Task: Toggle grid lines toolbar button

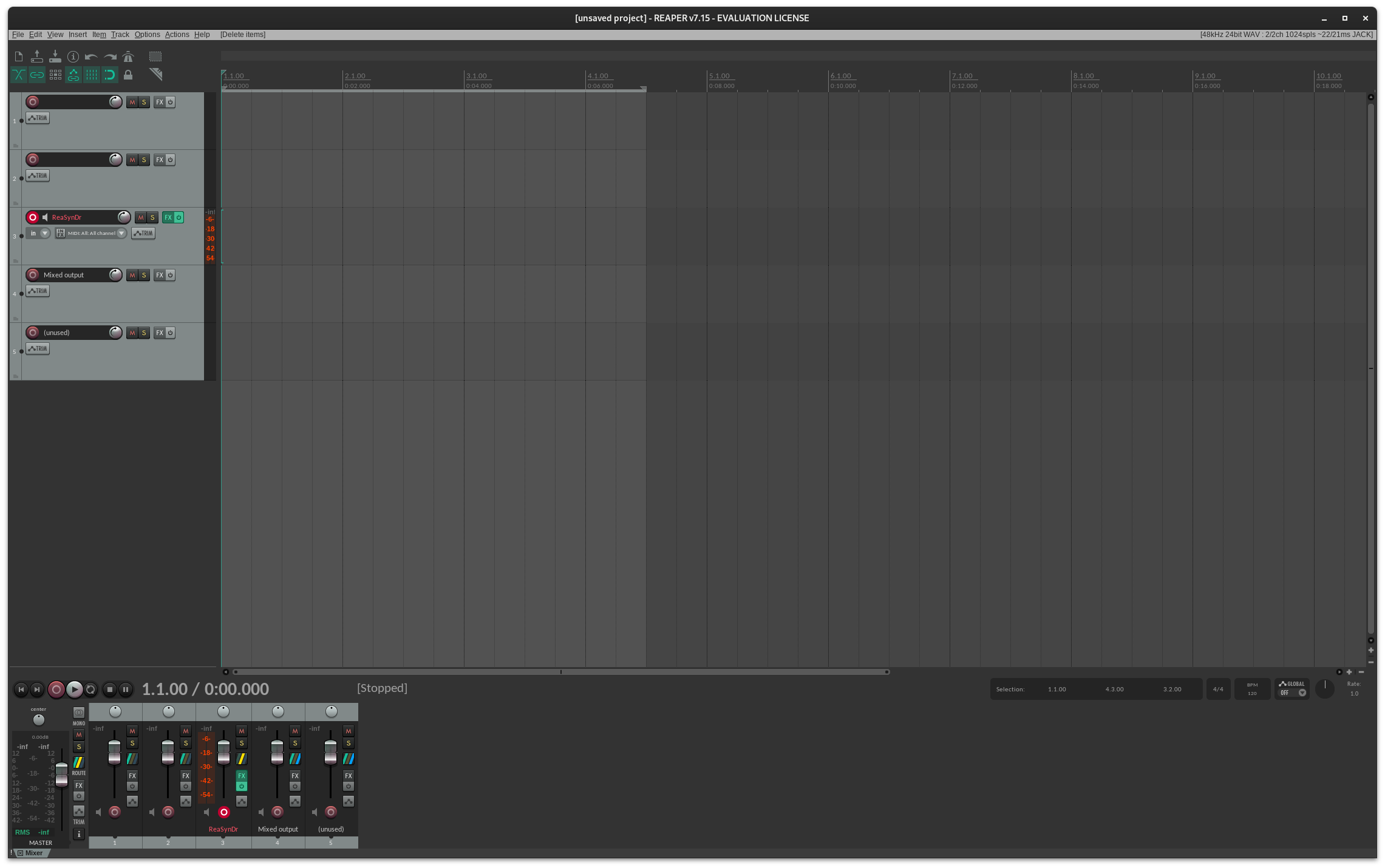Action: [x=92, y=75]
